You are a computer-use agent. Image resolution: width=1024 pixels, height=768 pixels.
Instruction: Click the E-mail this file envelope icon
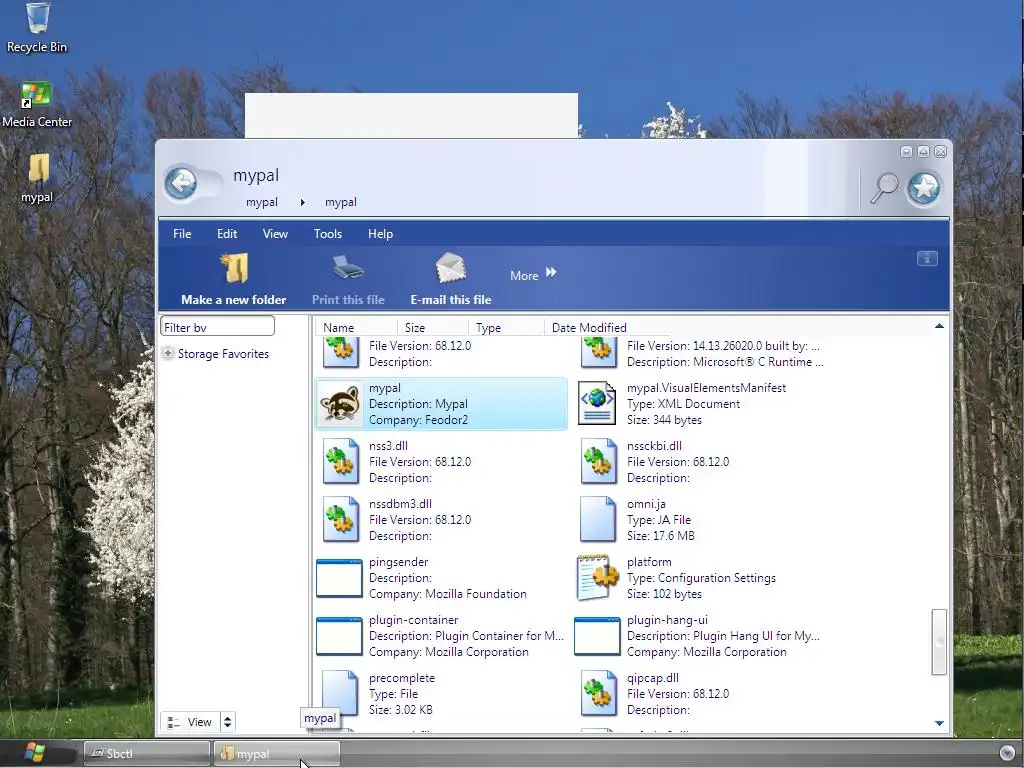(450, 268)
